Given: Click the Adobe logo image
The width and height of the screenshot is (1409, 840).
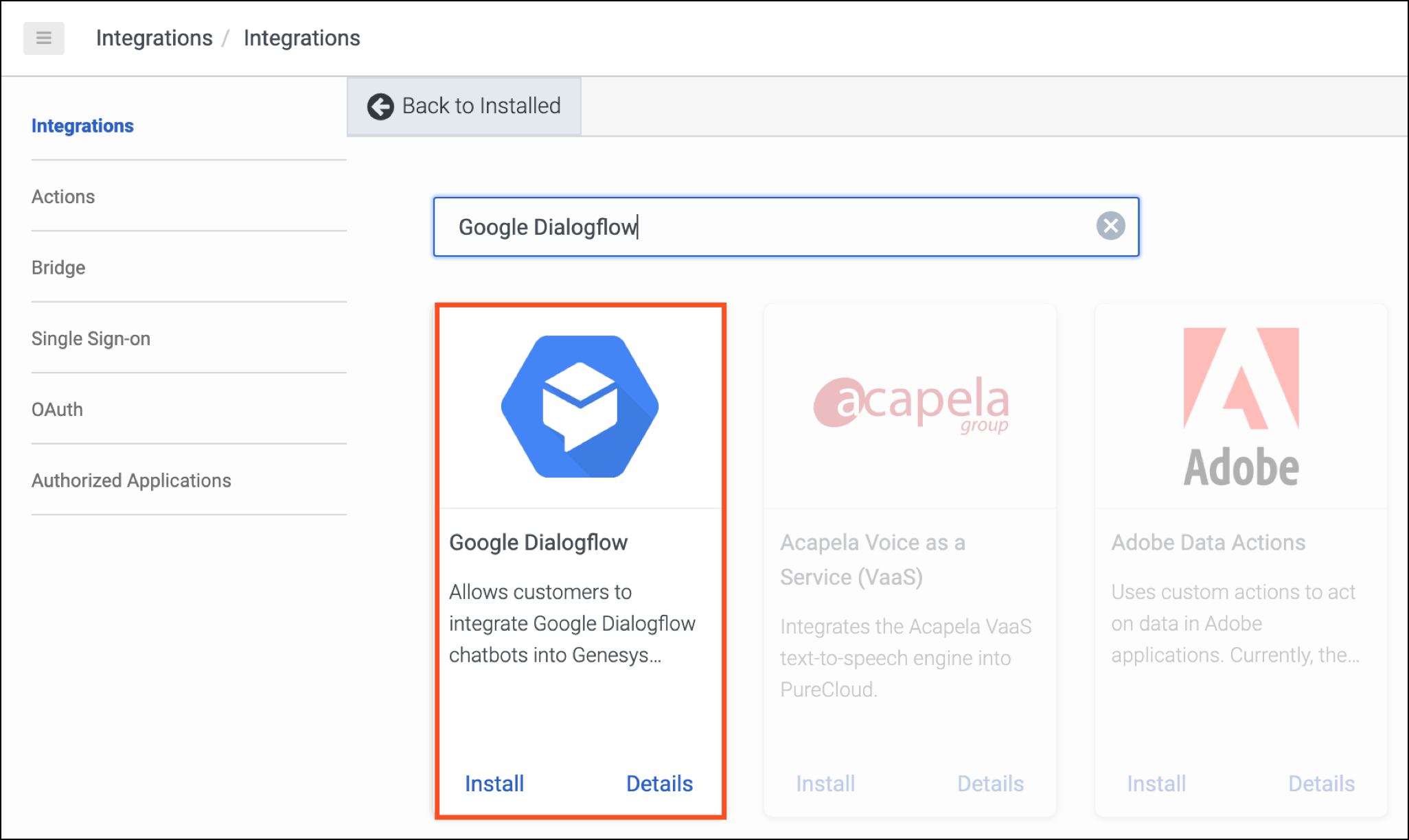Looking at the screenshot, I should [x=1241, y=406].
